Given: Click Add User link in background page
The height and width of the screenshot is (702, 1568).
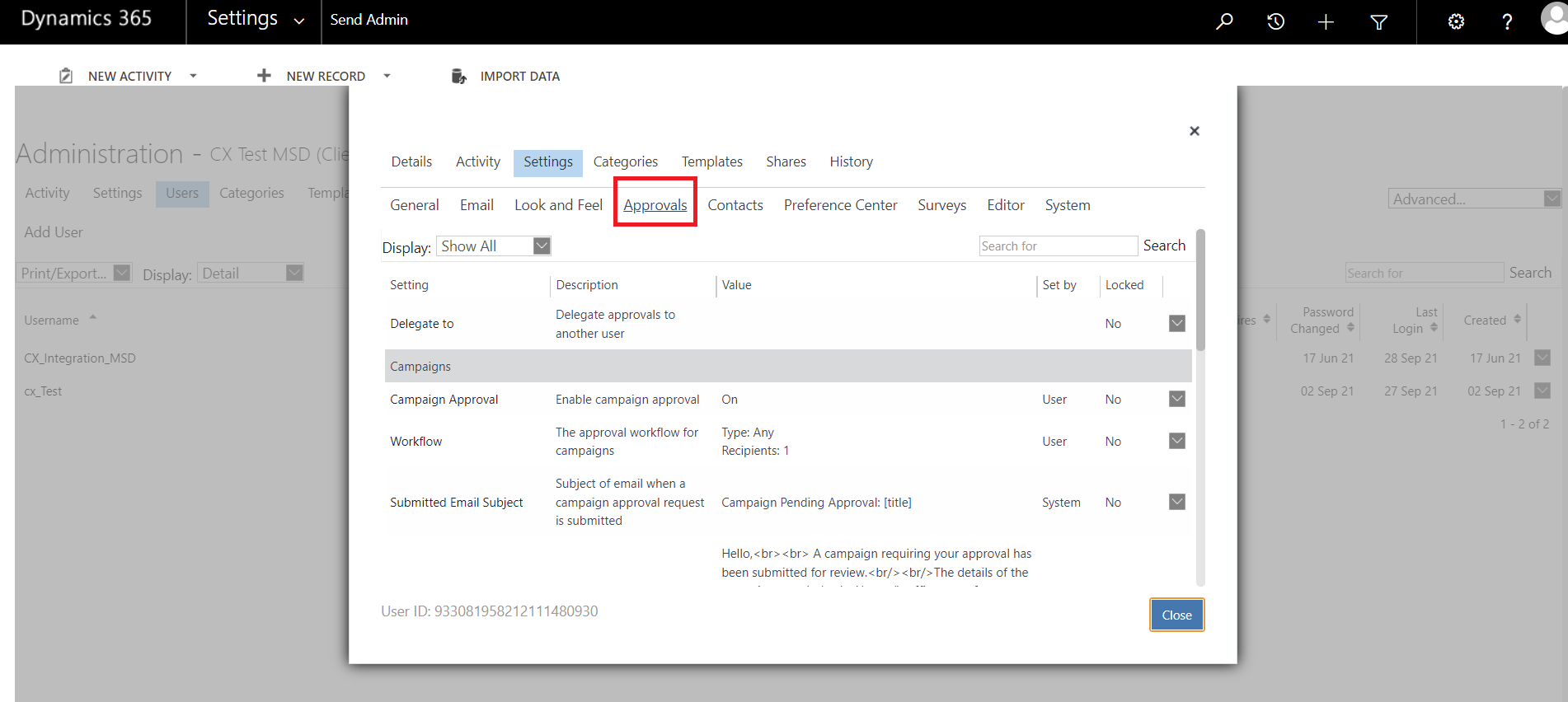Looking at the screenshot, I should pos(54,232).
